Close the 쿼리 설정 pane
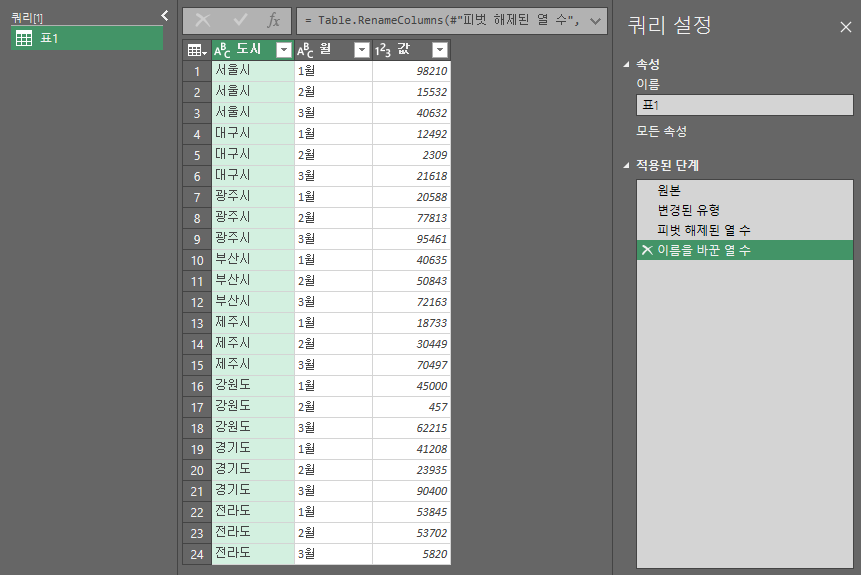 pyautogui.click(x=846, y=27)
